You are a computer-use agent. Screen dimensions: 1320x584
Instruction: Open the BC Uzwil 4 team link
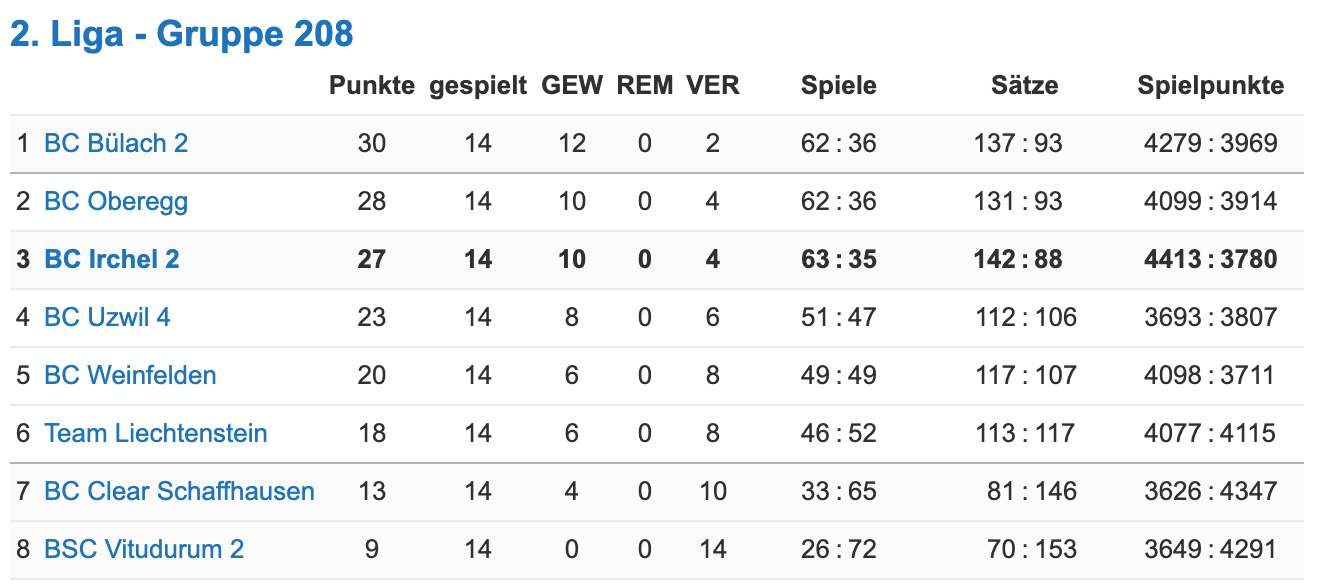coord(107,317)
